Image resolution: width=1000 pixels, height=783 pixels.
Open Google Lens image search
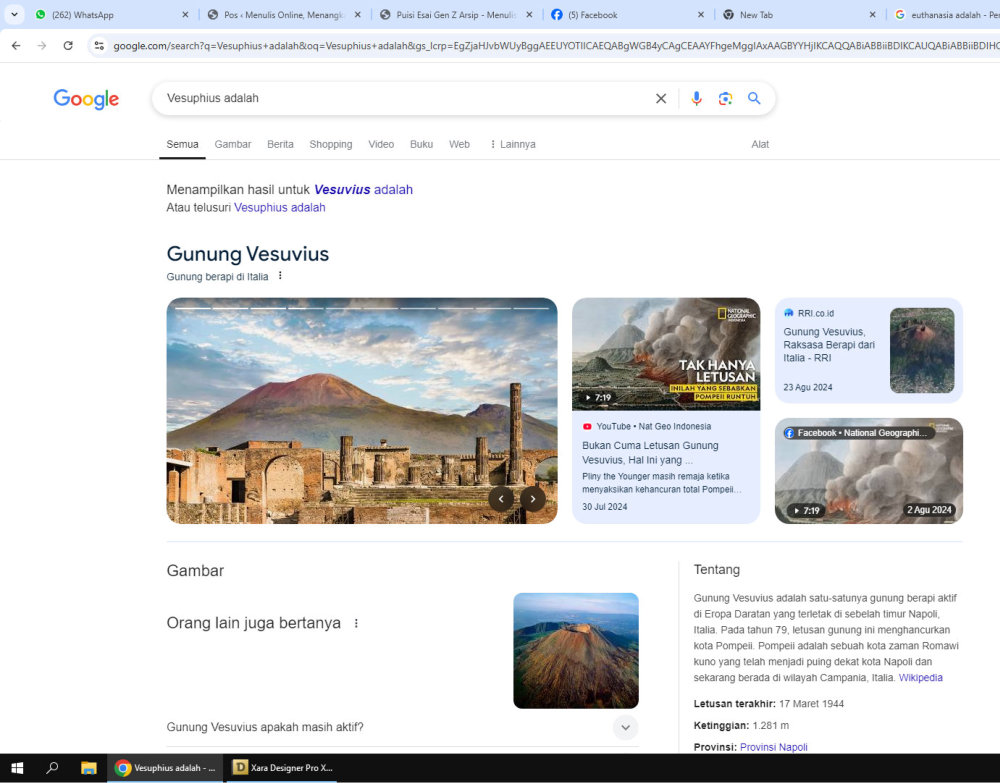tap(725, 98)
